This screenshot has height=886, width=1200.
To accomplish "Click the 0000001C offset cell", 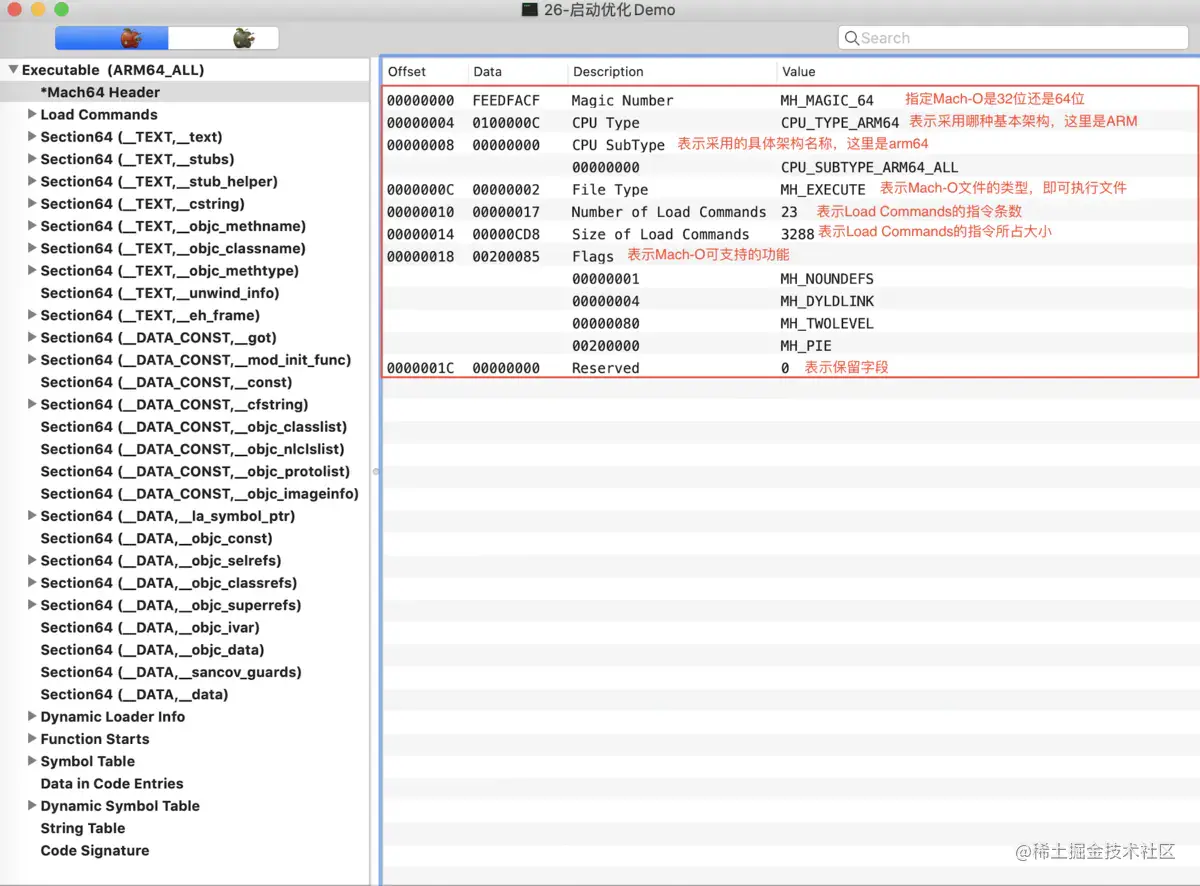I will [x=421, y=368].
